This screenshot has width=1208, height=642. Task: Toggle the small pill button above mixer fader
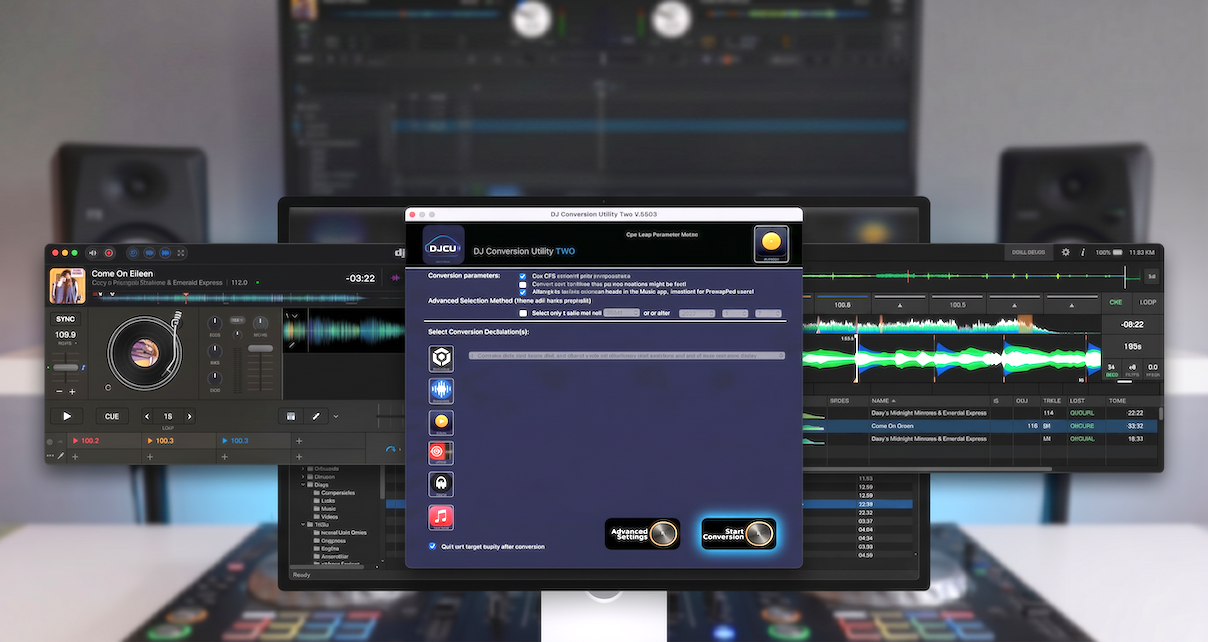(237, 320)
